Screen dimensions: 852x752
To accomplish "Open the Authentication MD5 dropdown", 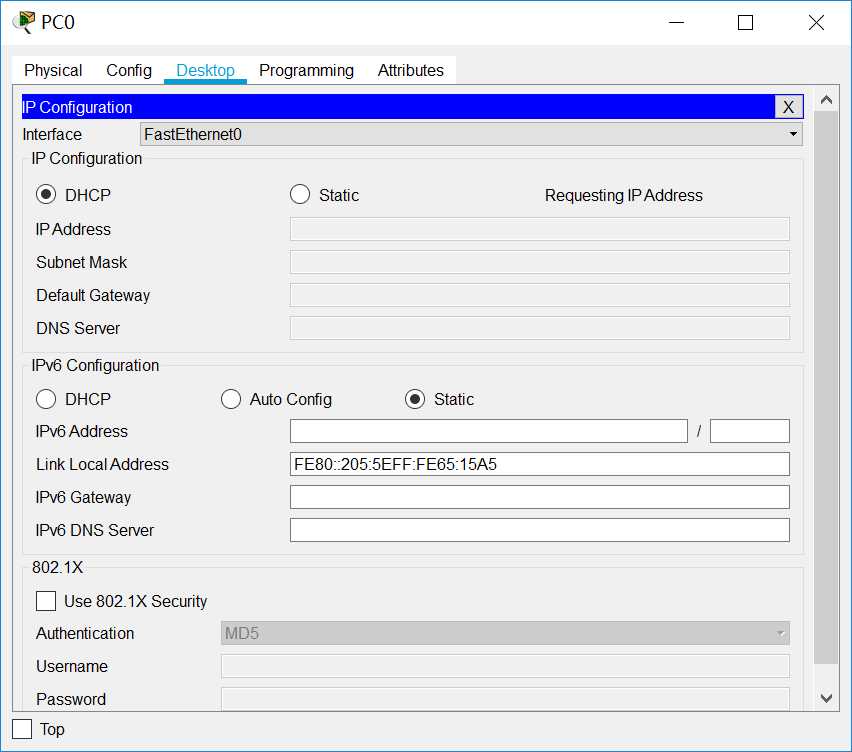I will click(505, 633).
